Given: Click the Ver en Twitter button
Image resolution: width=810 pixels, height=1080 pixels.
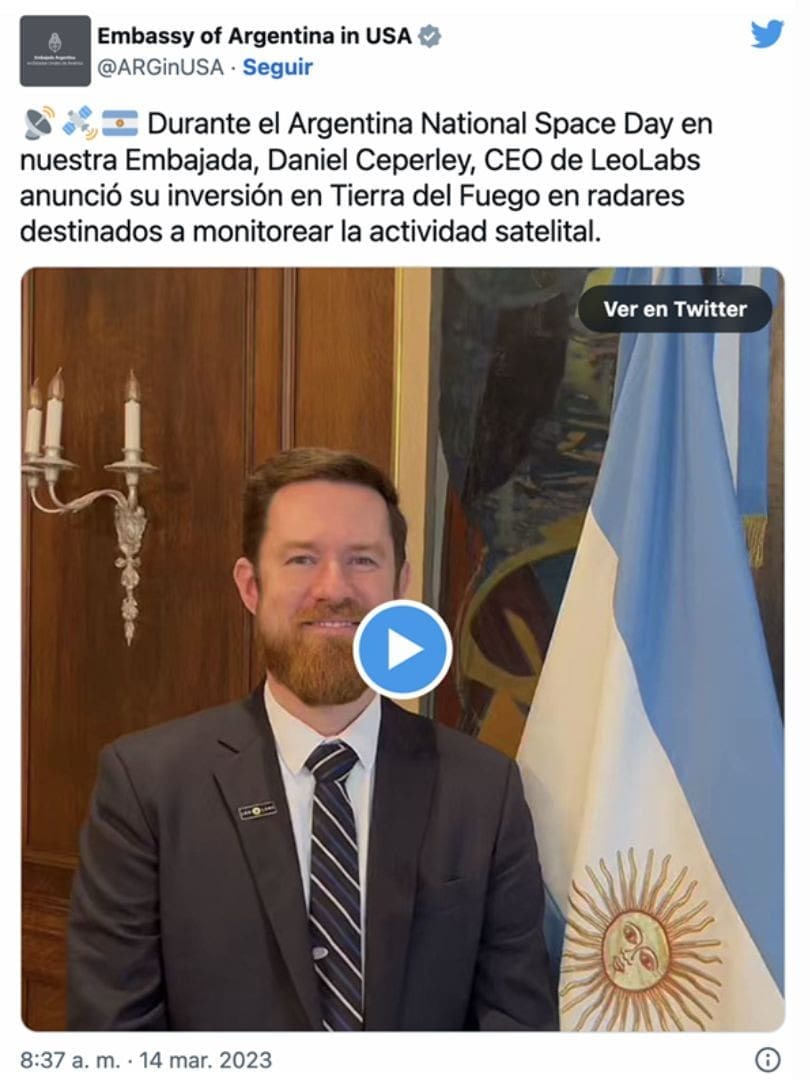Looking at the screenshot, I should (x=675, y=309).
